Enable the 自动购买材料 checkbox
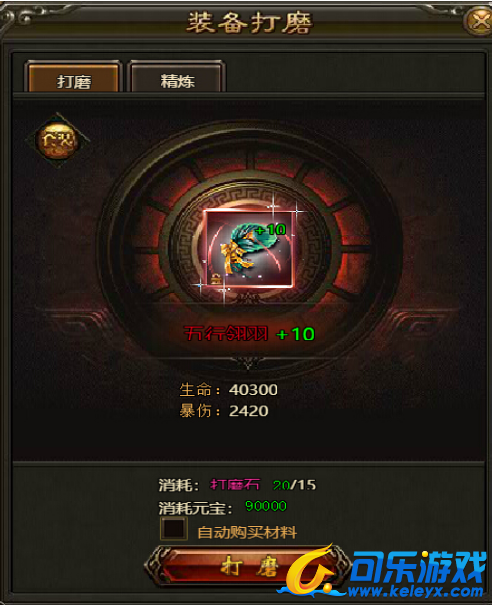 coord(174,528)
